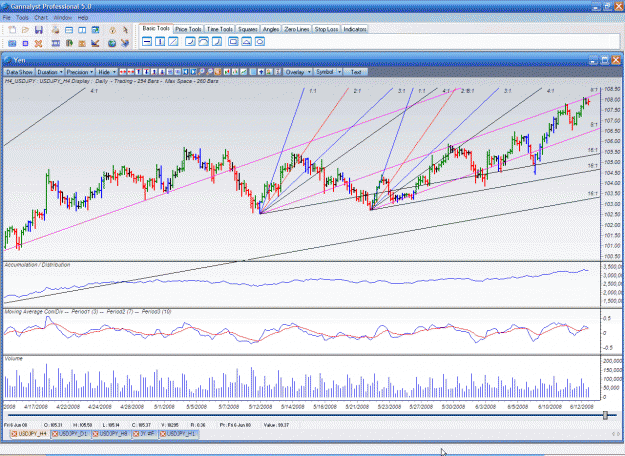Viewport: 625px width, 456px height.
Task: Open the Duration dropdown
Action: pyautogui.click(x=50, y=72)
